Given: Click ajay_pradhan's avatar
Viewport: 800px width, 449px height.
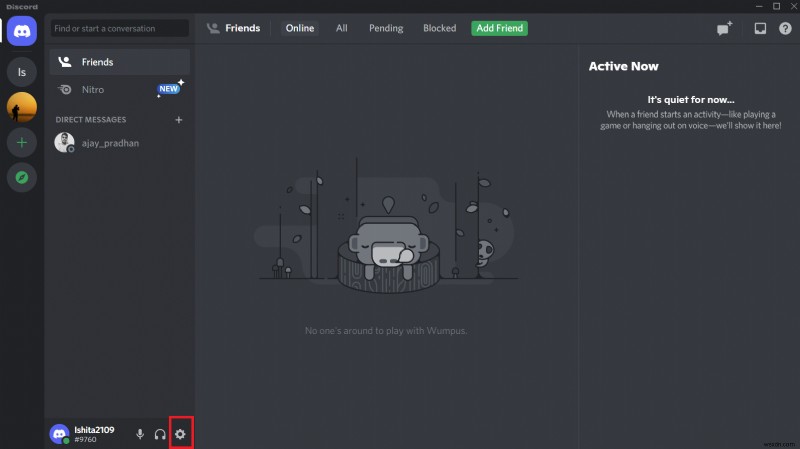Looking at the screenshot, I should pyautogui.click(x=64, y=142).
